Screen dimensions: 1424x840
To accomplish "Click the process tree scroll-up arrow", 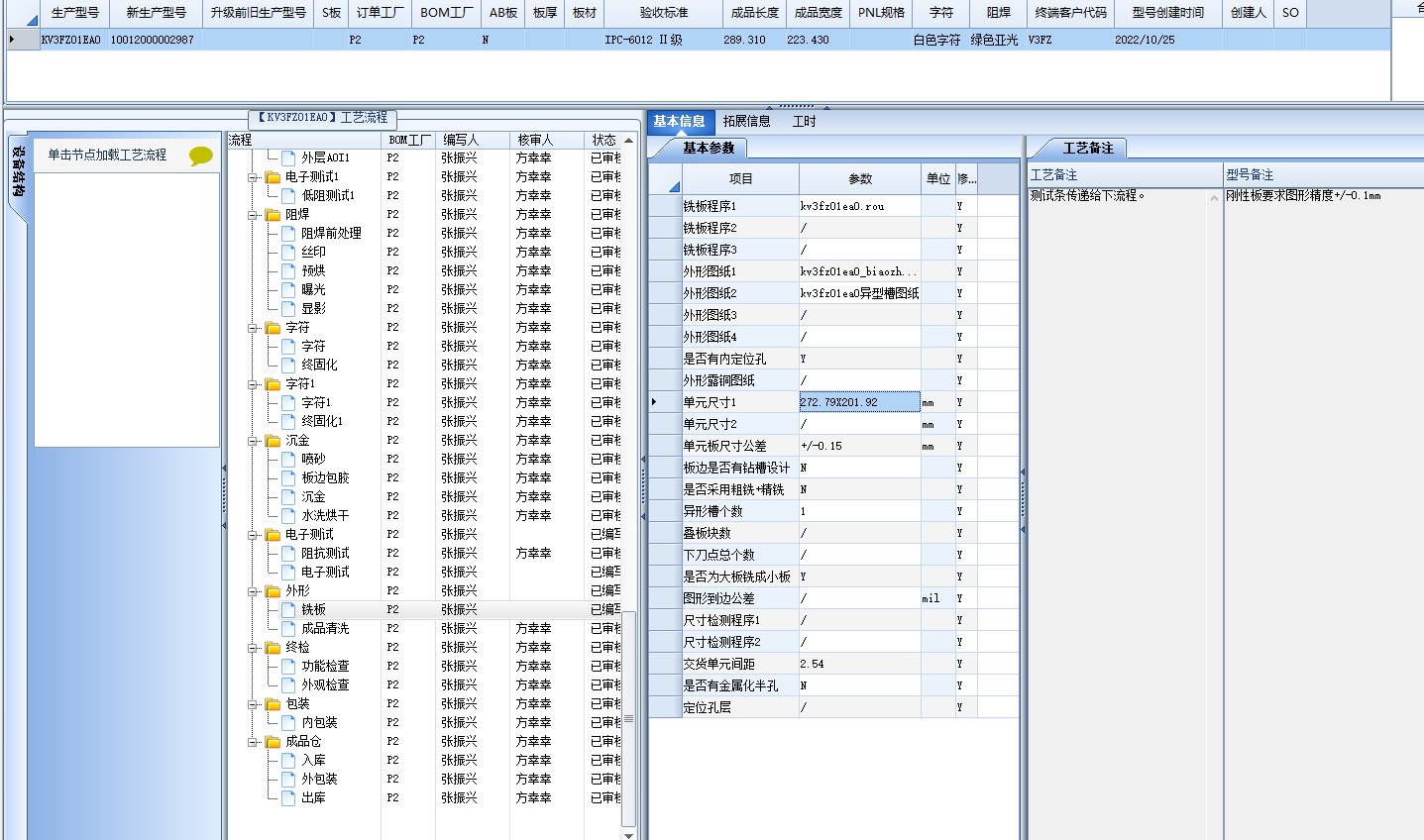I will pyautogui.click(x=628, y=140).
